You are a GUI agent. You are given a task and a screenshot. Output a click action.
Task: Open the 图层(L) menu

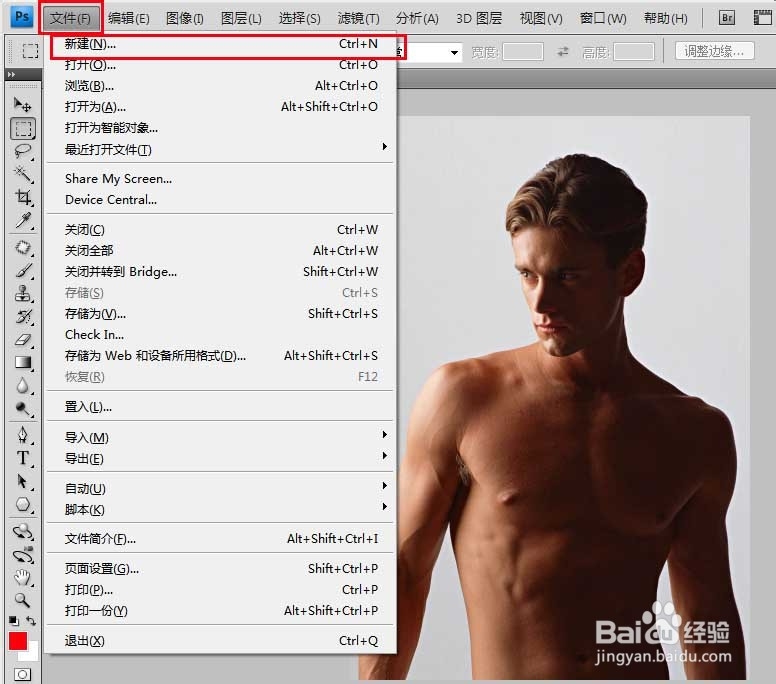pos(241,18)
